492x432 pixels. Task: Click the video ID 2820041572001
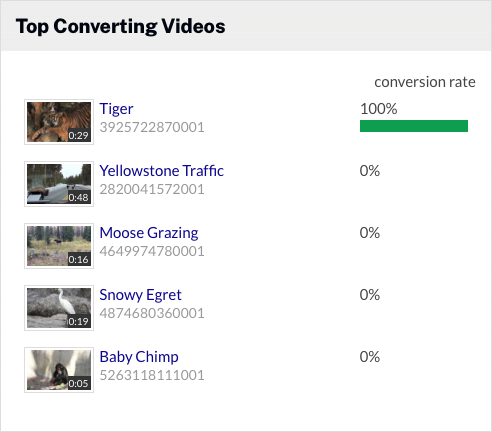(152, 189)
